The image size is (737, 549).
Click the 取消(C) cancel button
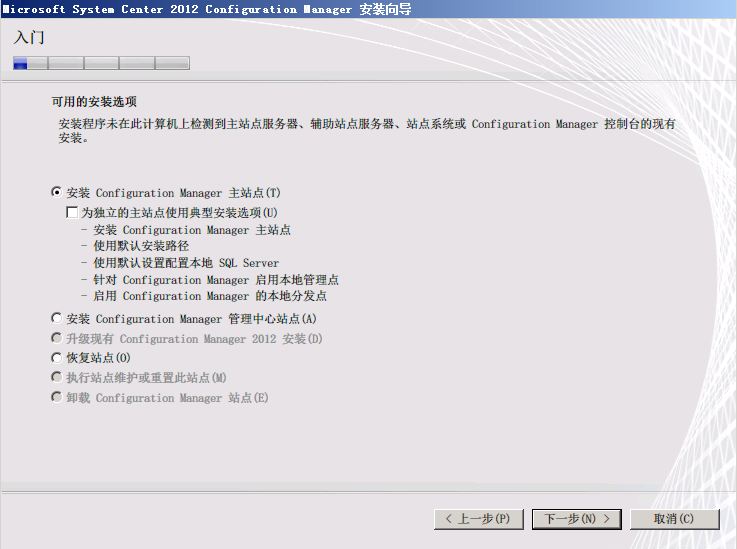pyautogui.click(x=674, y=519)
